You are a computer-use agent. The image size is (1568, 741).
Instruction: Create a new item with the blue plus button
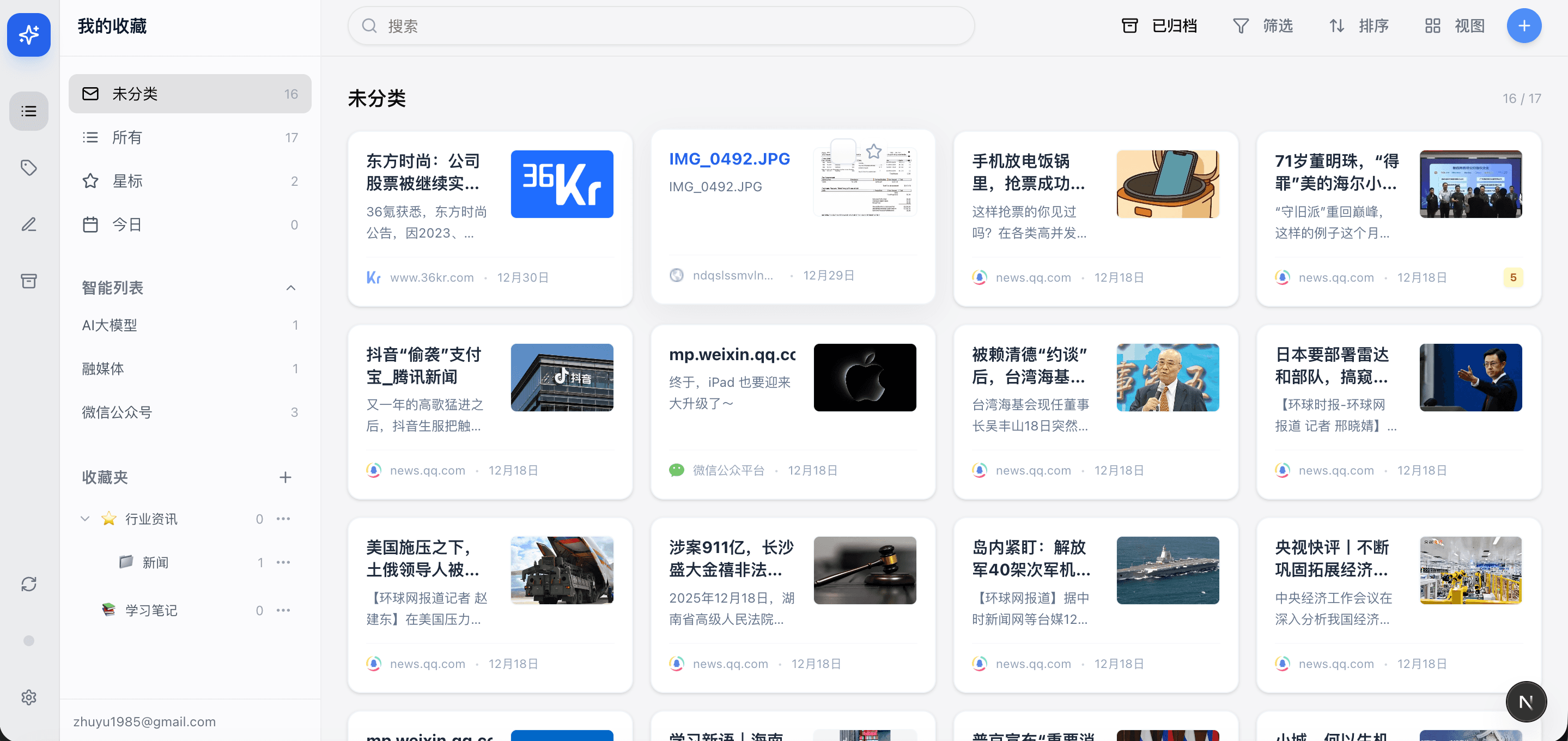pos(1524,26)
